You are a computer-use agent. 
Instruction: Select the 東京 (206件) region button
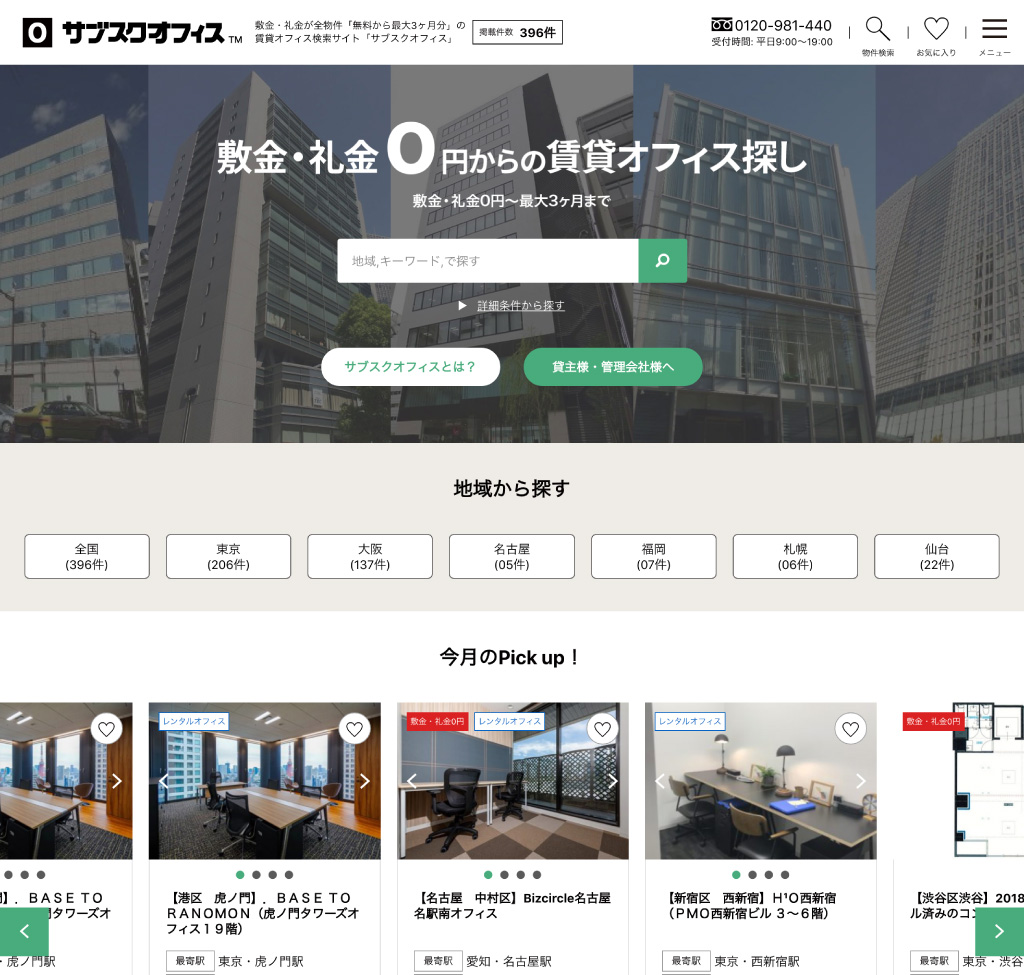(229, 556)
